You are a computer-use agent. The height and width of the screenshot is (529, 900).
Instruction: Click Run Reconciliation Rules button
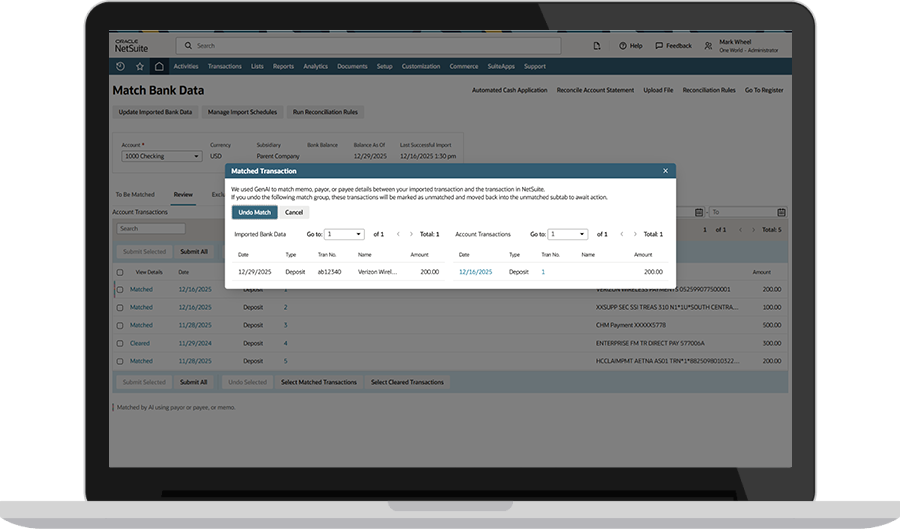pos(325,112)
